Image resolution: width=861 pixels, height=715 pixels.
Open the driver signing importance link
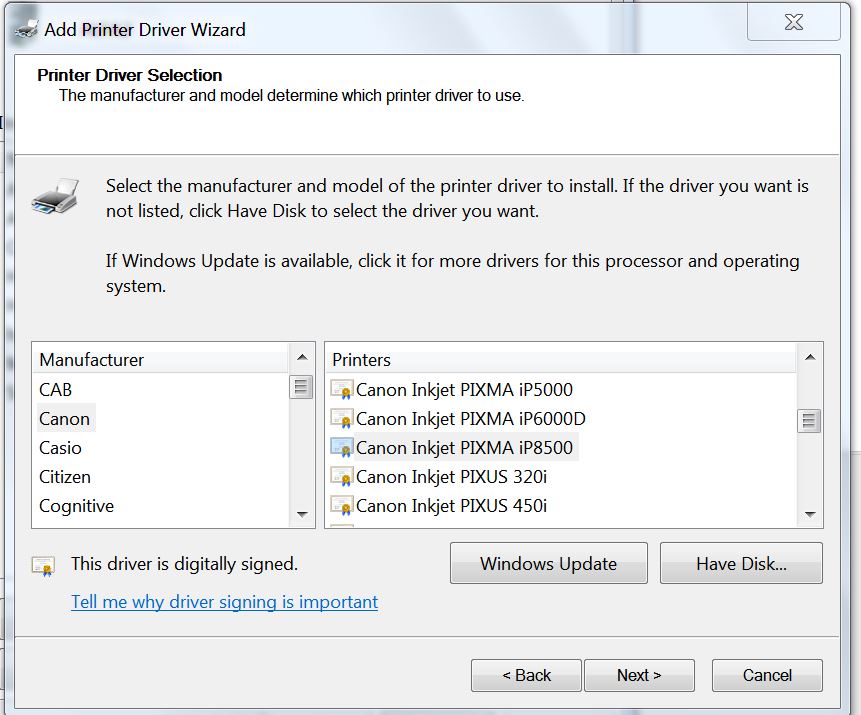click(x=225, y=602)
